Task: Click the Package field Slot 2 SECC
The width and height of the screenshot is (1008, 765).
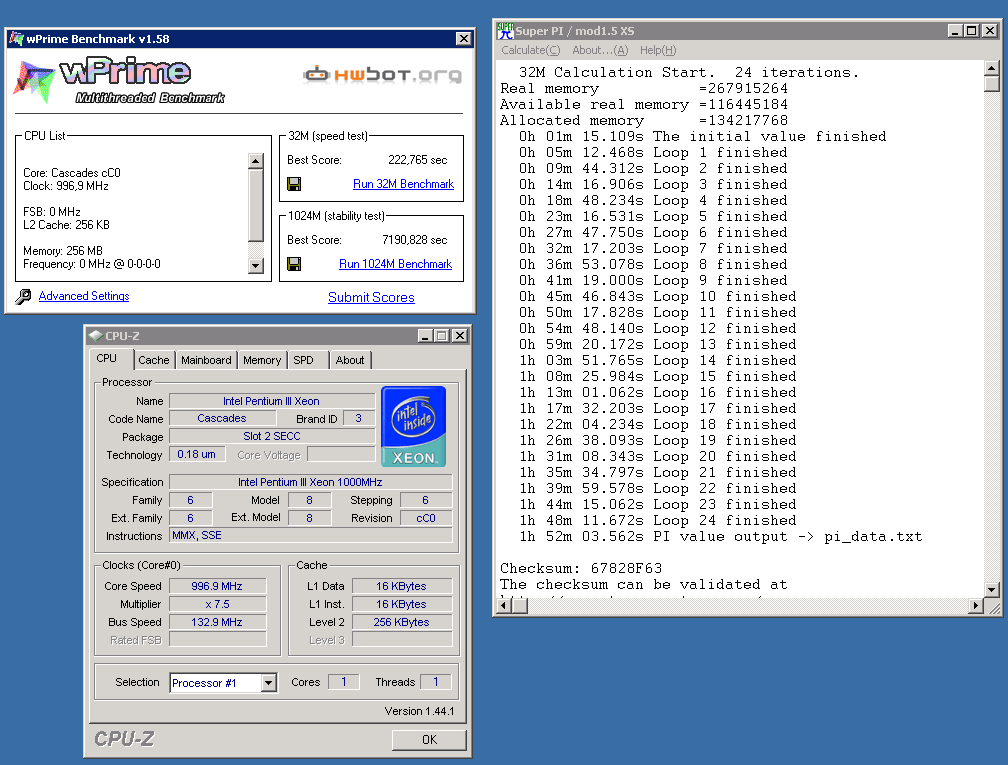Action: 272,436
